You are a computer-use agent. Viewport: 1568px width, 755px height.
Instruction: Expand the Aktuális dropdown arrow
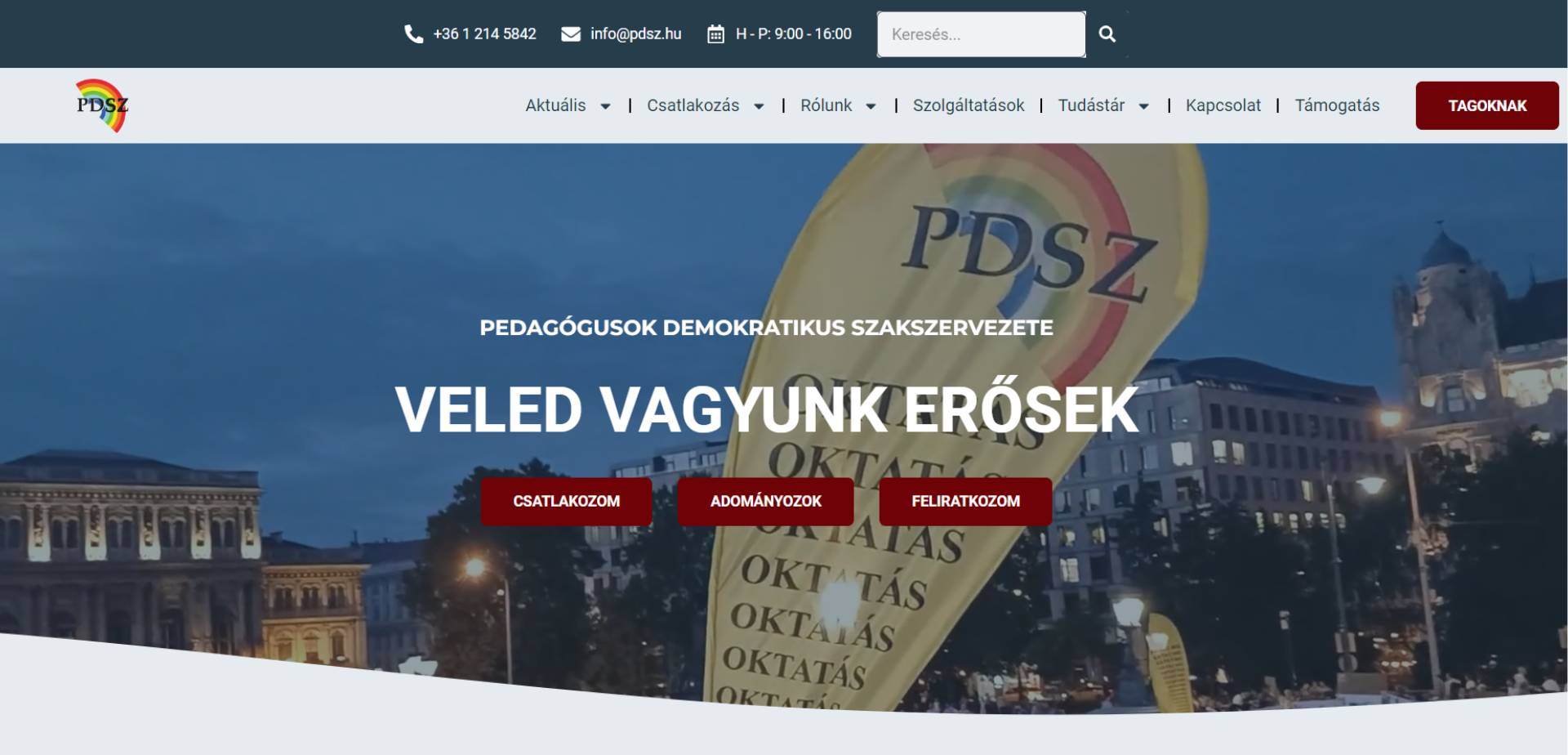coord(605,106)
